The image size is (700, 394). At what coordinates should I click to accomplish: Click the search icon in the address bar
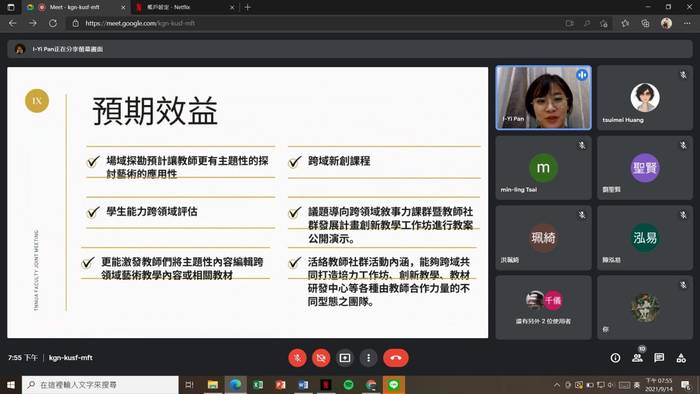point(587,23)
